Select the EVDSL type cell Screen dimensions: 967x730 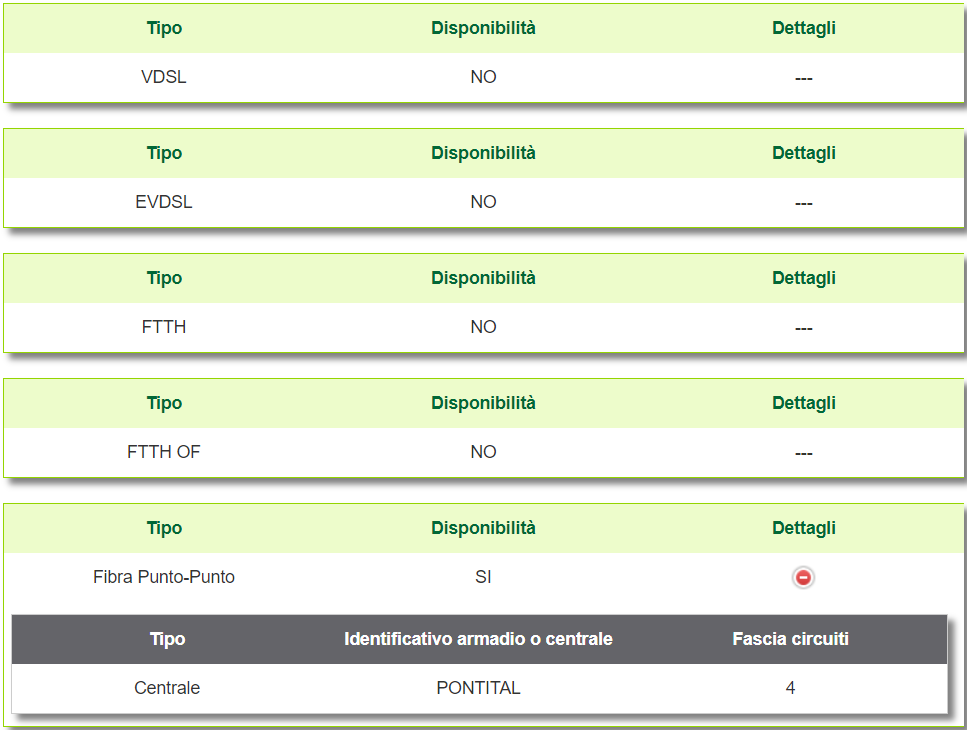click(164, 202)
